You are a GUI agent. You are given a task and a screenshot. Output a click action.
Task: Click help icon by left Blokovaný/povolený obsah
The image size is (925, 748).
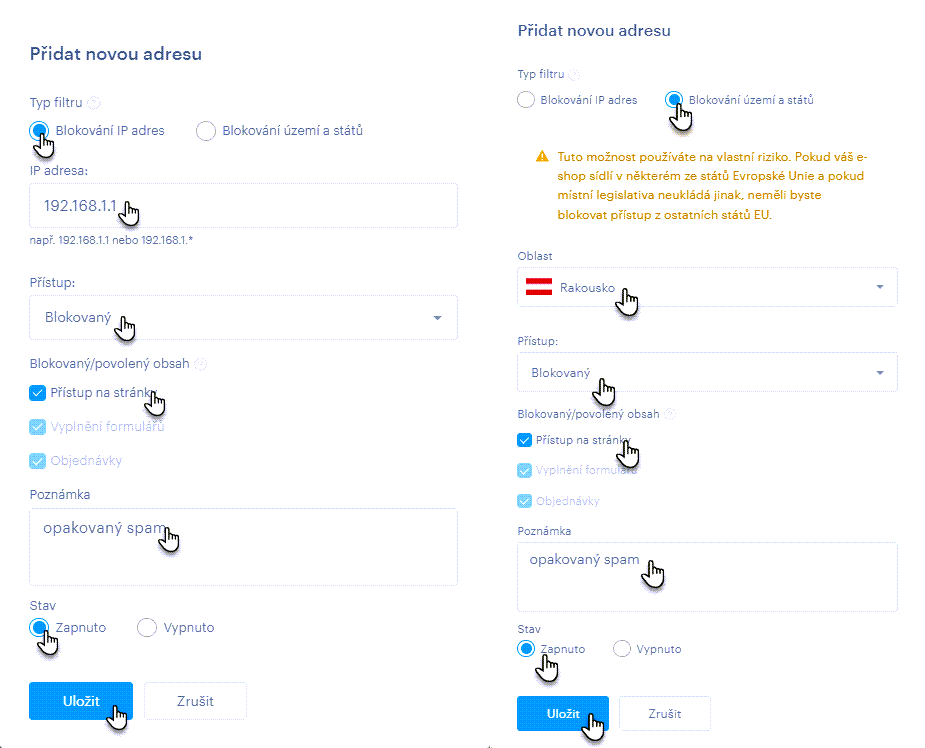click(201, 364)
